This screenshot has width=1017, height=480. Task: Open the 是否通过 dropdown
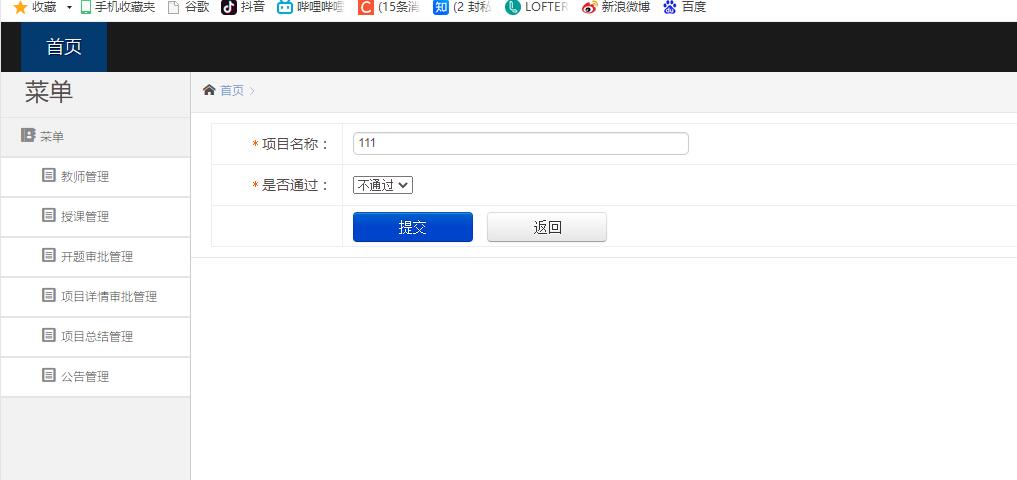383,185
